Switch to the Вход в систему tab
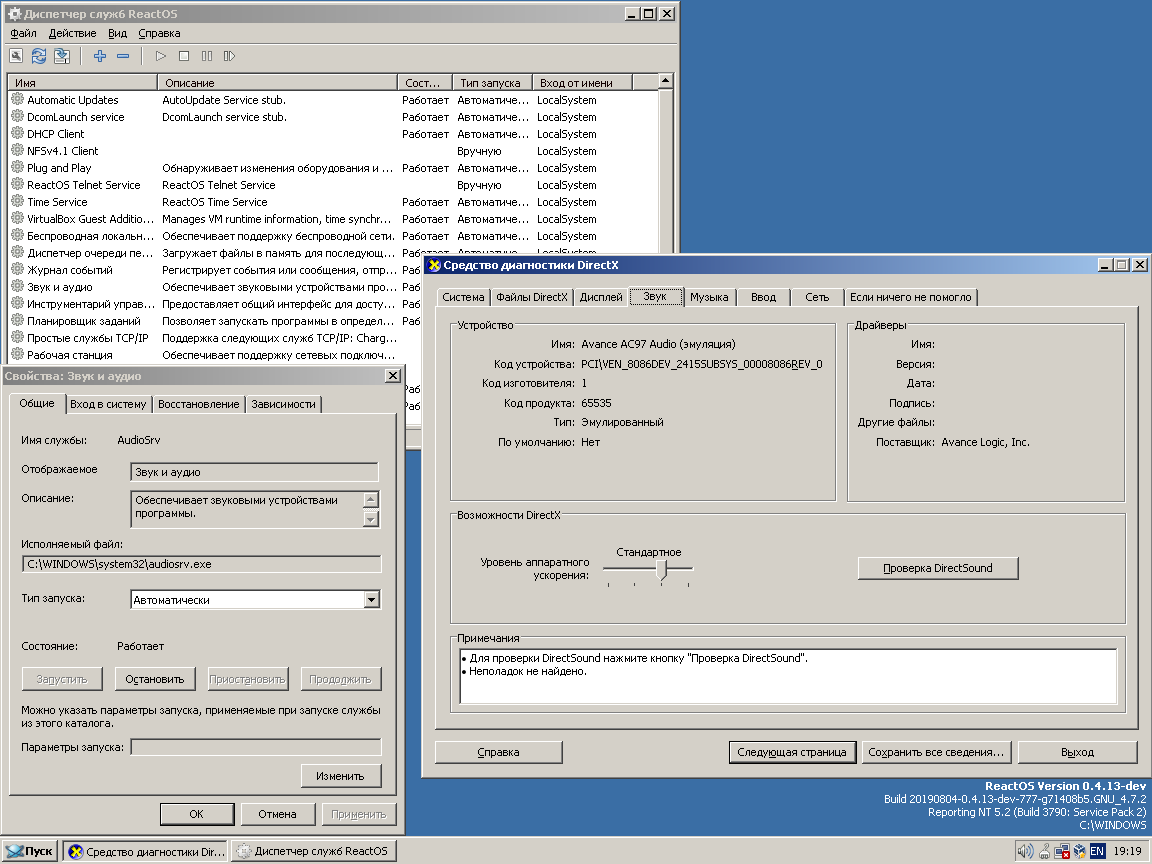The height and width of the screenshot is (864, 1152). [108, 403]
